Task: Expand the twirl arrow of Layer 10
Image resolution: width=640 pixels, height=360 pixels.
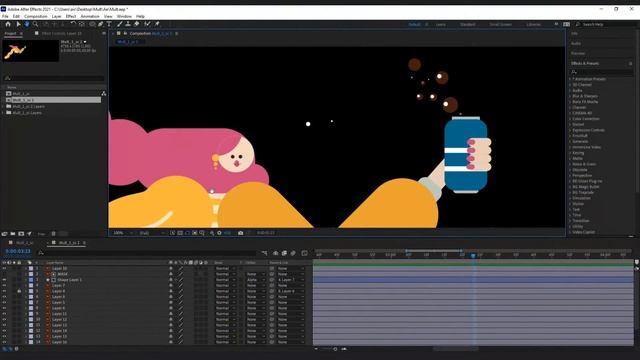Action: point(26,269)
